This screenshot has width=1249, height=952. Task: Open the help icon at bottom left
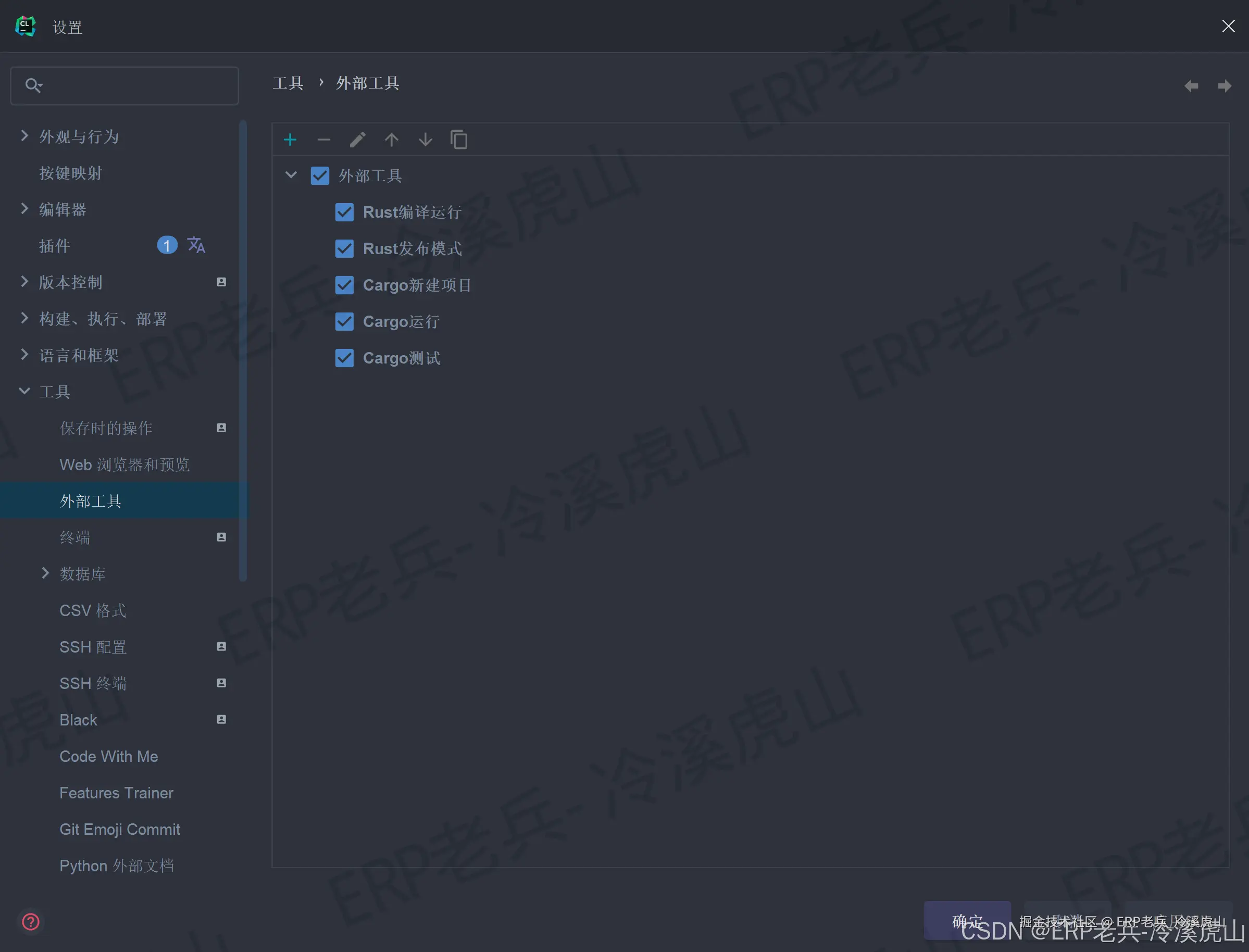pyautogui.click(x=31, y=922)
